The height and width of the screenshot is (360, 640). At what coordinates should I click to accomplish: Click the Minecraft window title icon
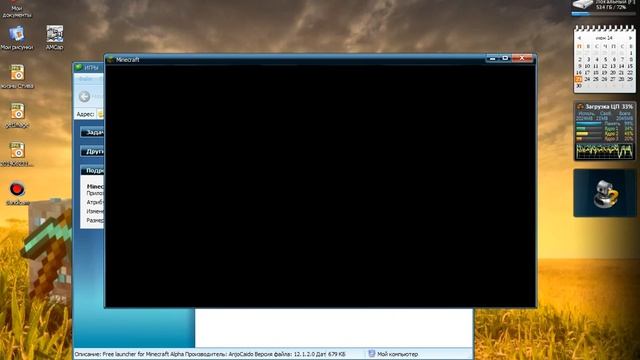click(110, 60)
